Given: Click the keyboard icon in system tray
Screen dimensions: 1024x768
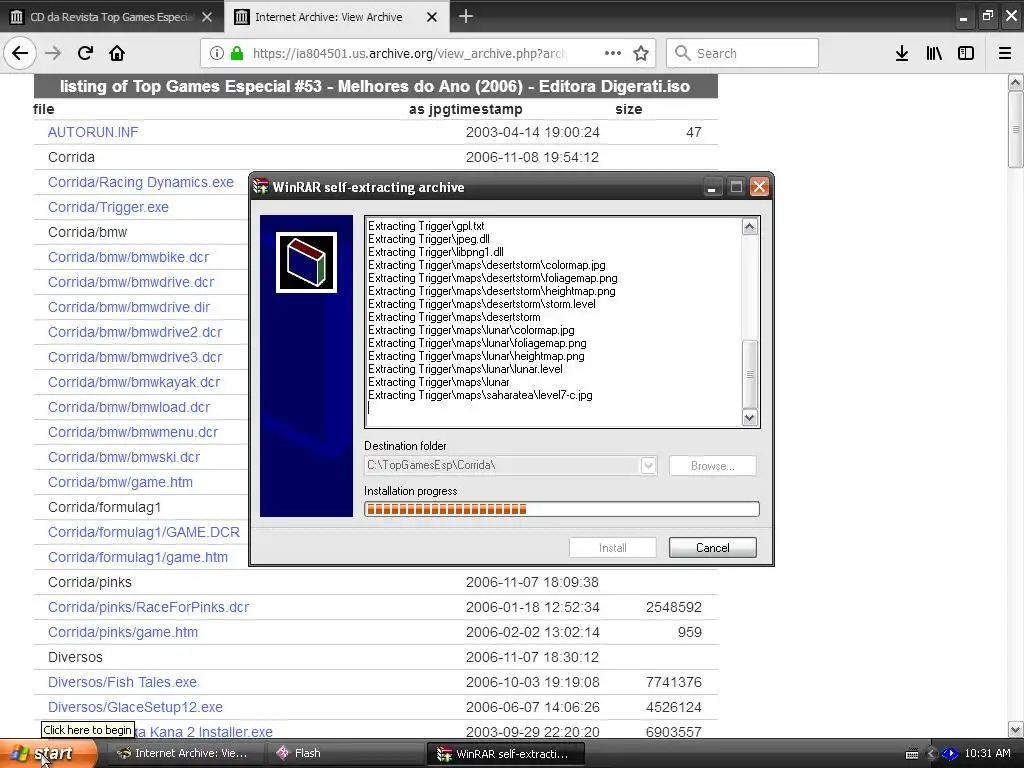Looking at the screenshot, I should coord(912,754).
